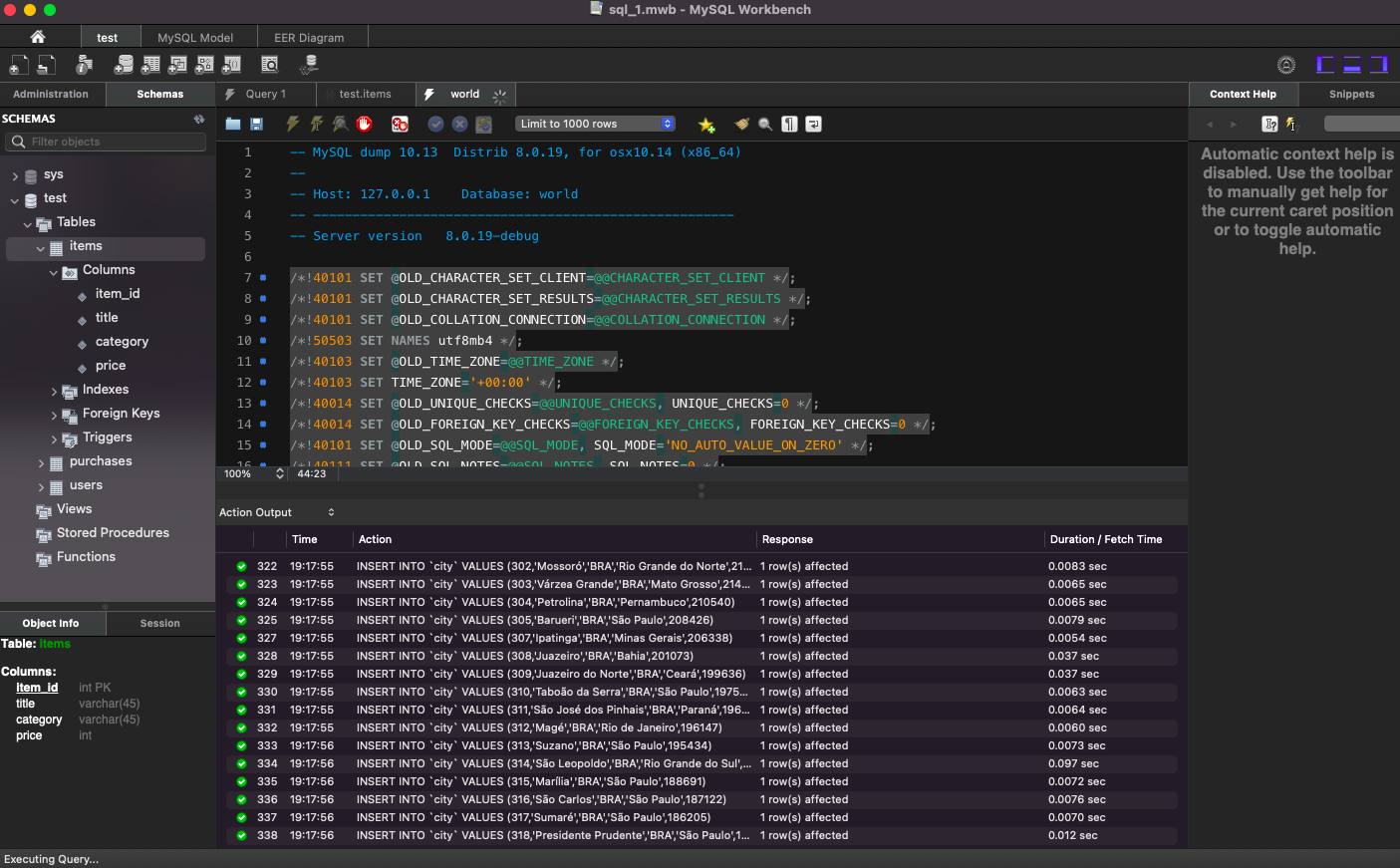Open script file in query editor toolbar
The height and width of the screenshot is (868, 1400).
click(233, 124)
